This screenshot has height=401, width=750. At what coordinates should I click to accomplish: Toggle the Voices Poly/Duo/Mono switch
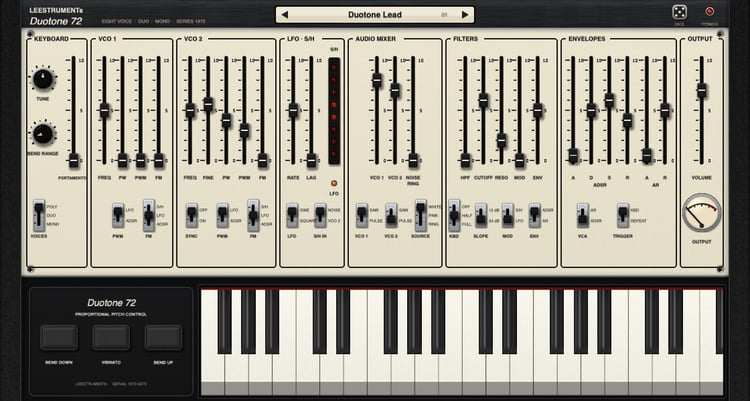[39, 215]
